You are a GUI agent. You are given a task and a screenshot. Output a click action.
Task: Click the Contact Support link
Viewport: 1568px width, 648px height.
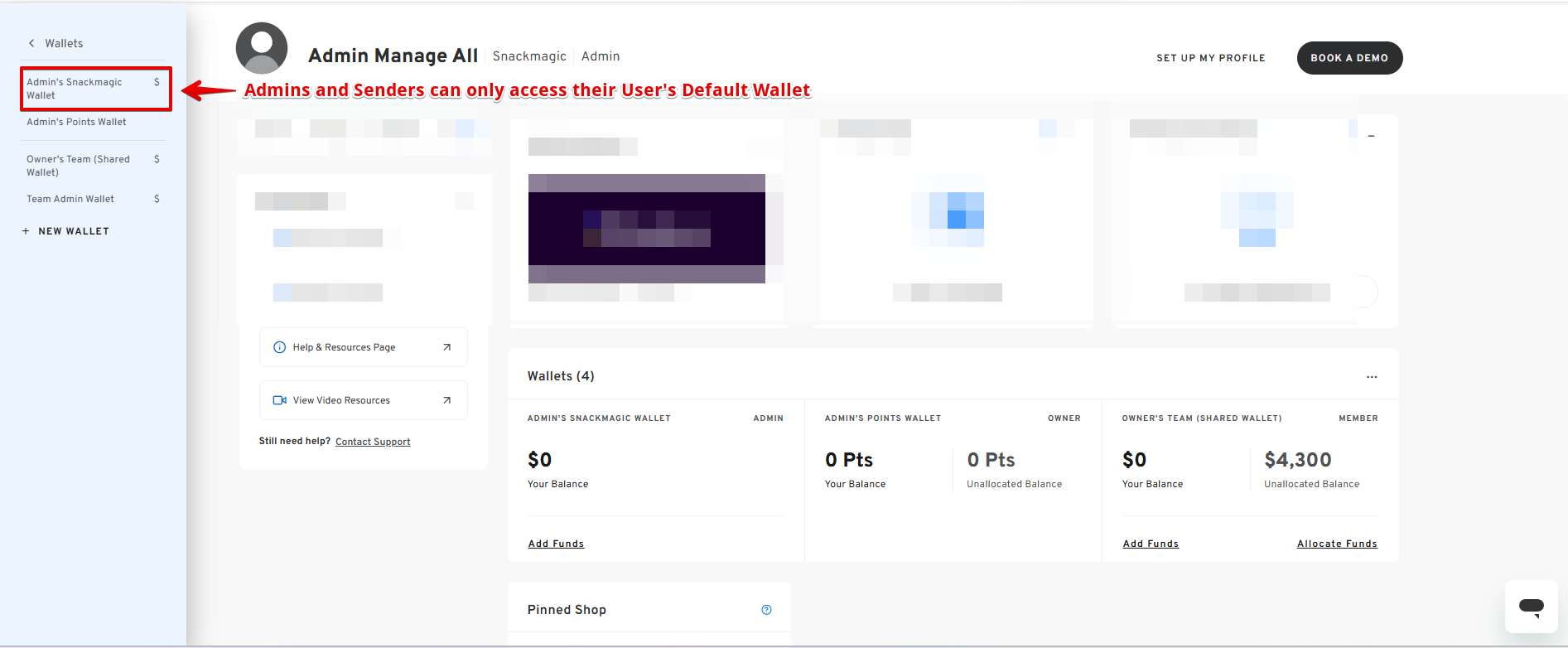point(373,442)
